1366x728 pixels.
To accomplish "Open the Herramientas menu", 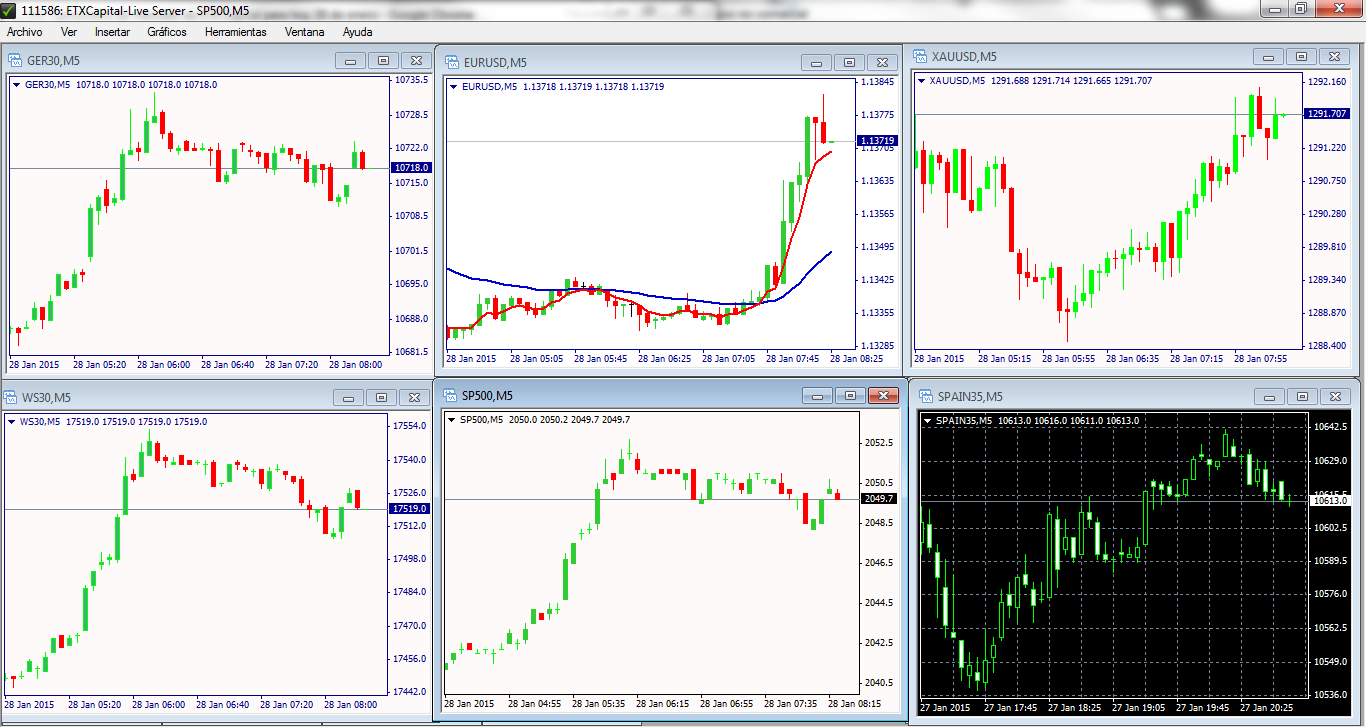I will click(x=236, y=32).
